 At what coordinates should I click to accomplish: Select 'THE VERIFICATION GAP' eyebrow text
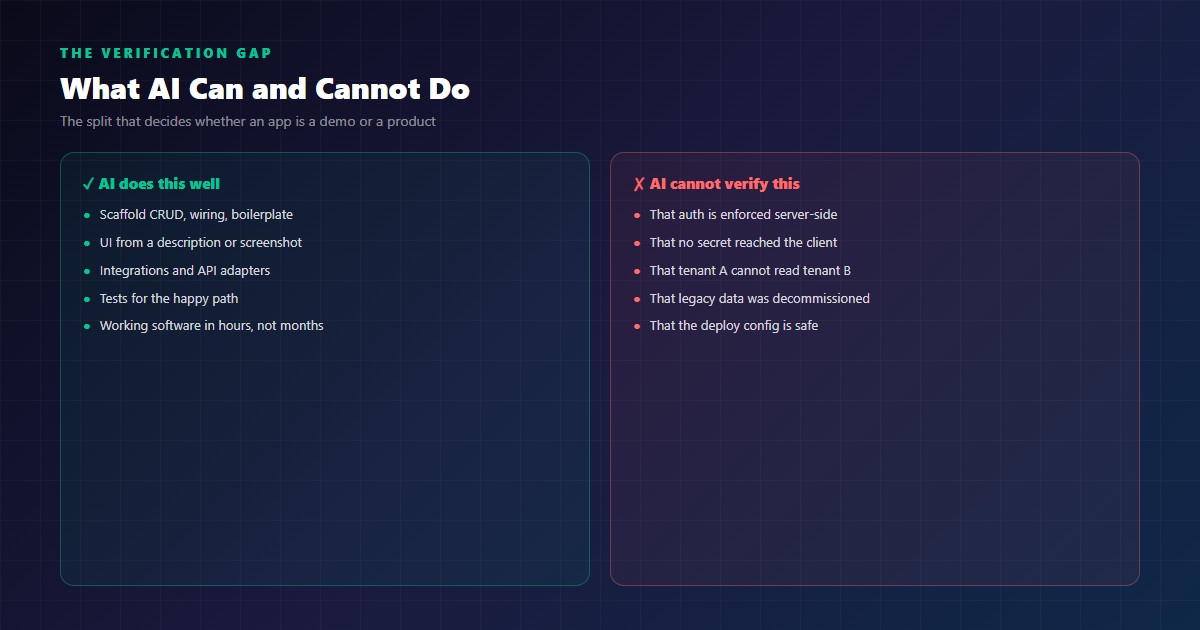click(166, 53)
